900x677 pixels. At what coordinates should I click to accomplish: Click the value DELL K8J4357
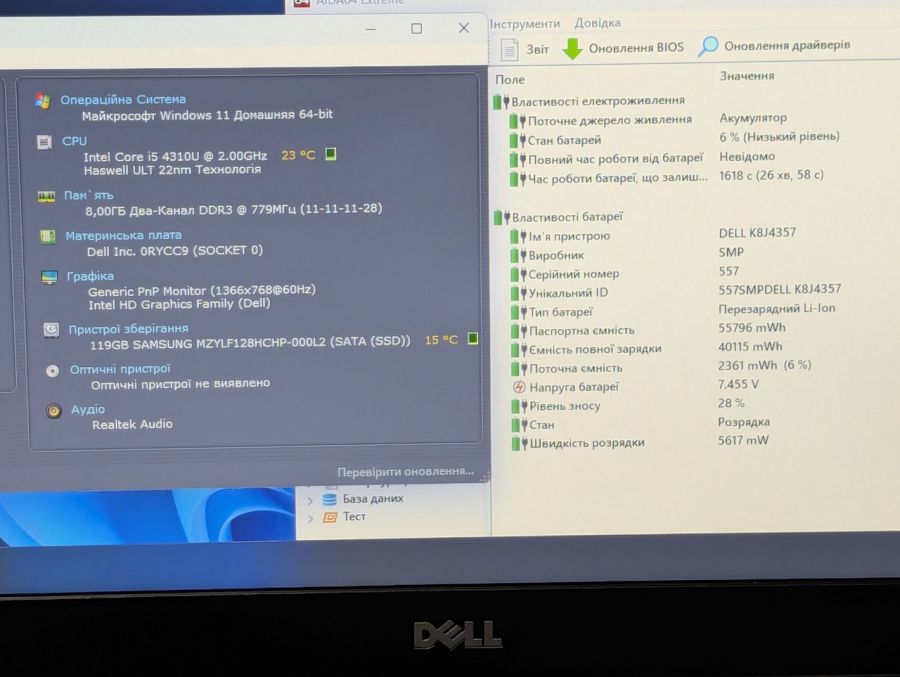click(757, 233)
